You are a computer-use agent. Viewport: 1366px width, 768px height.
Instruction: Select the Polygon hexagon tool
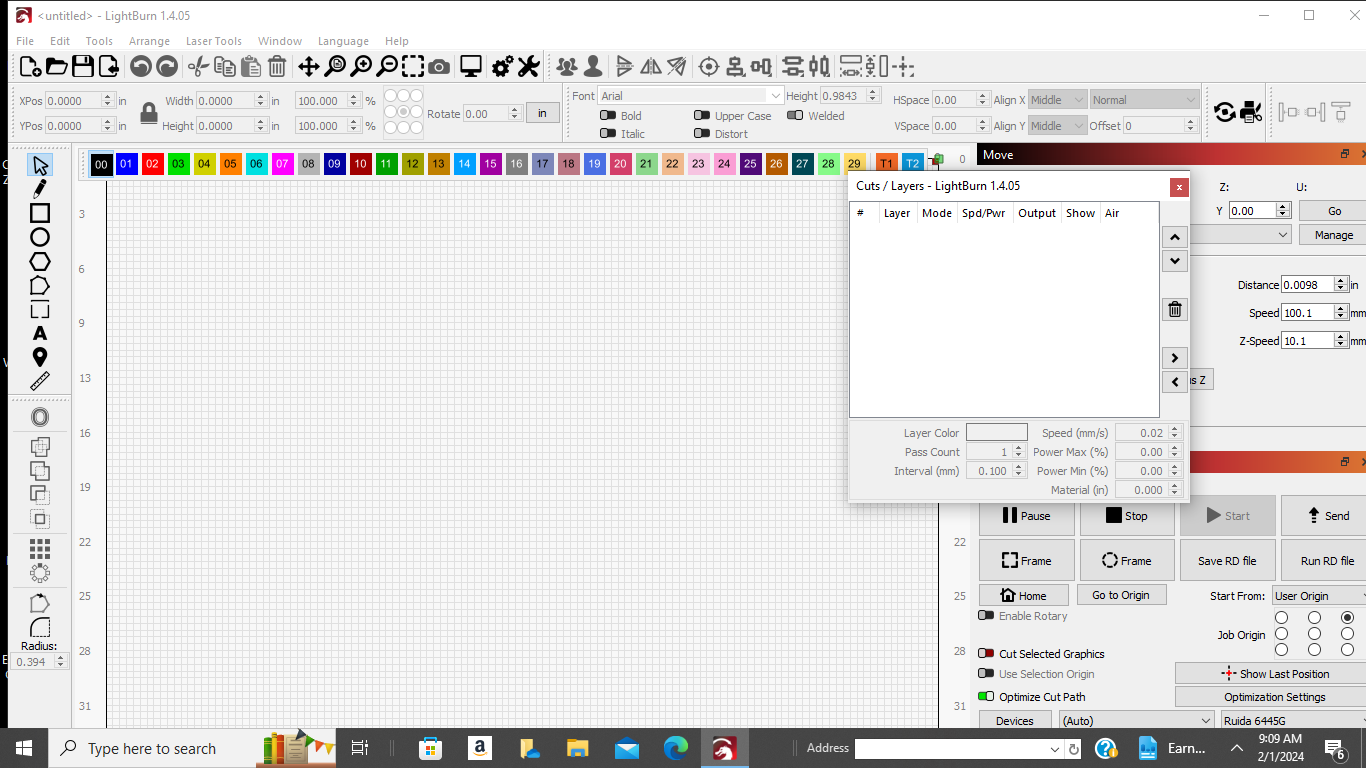tap(40, 261)
